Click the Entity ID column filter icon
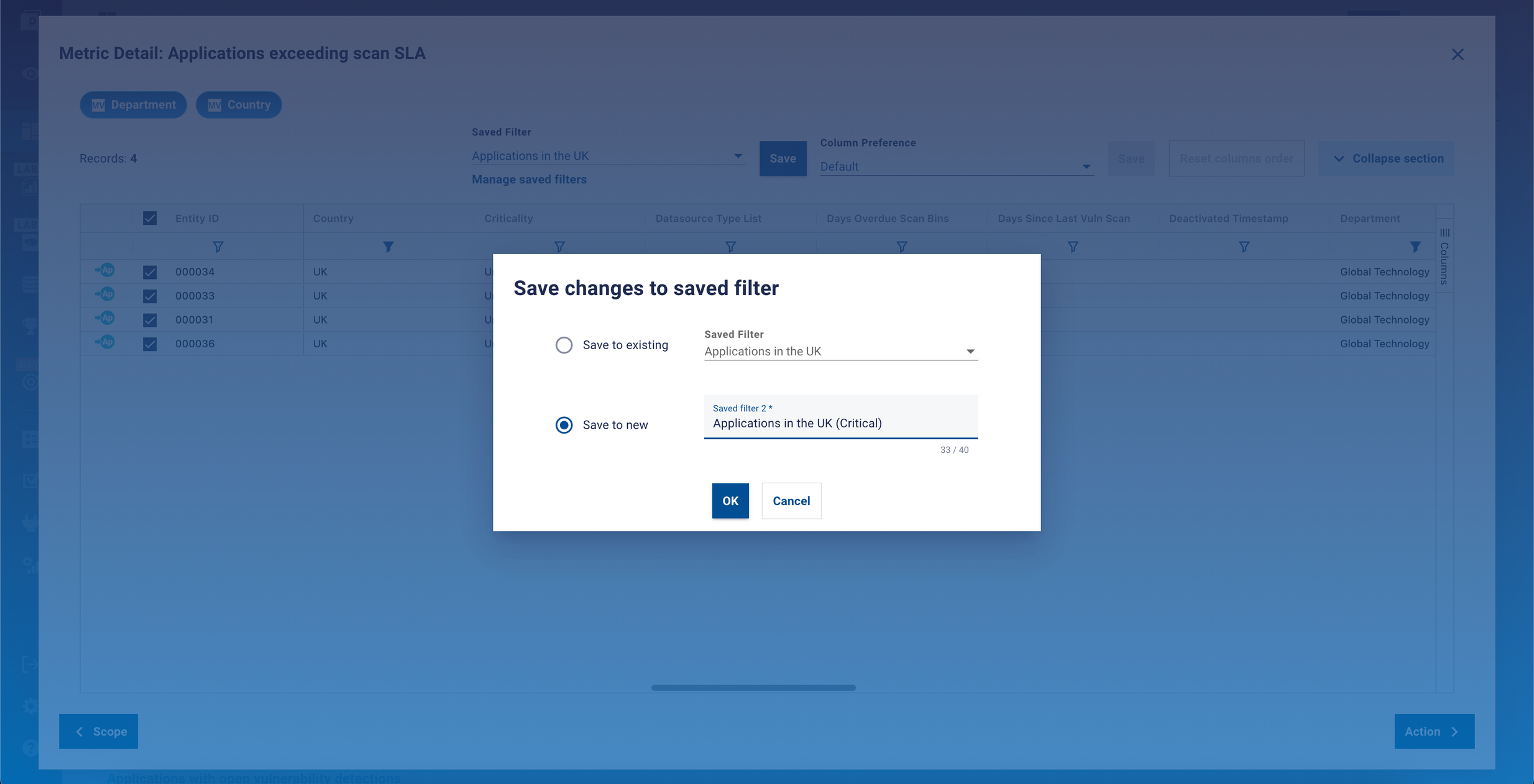 tap(218, 247)
